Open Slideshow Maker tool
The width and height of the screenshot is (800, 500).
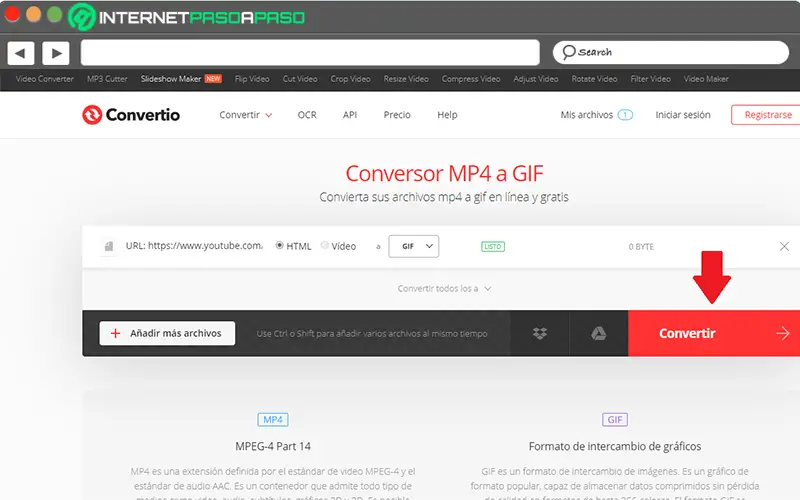tap(171, 79)
